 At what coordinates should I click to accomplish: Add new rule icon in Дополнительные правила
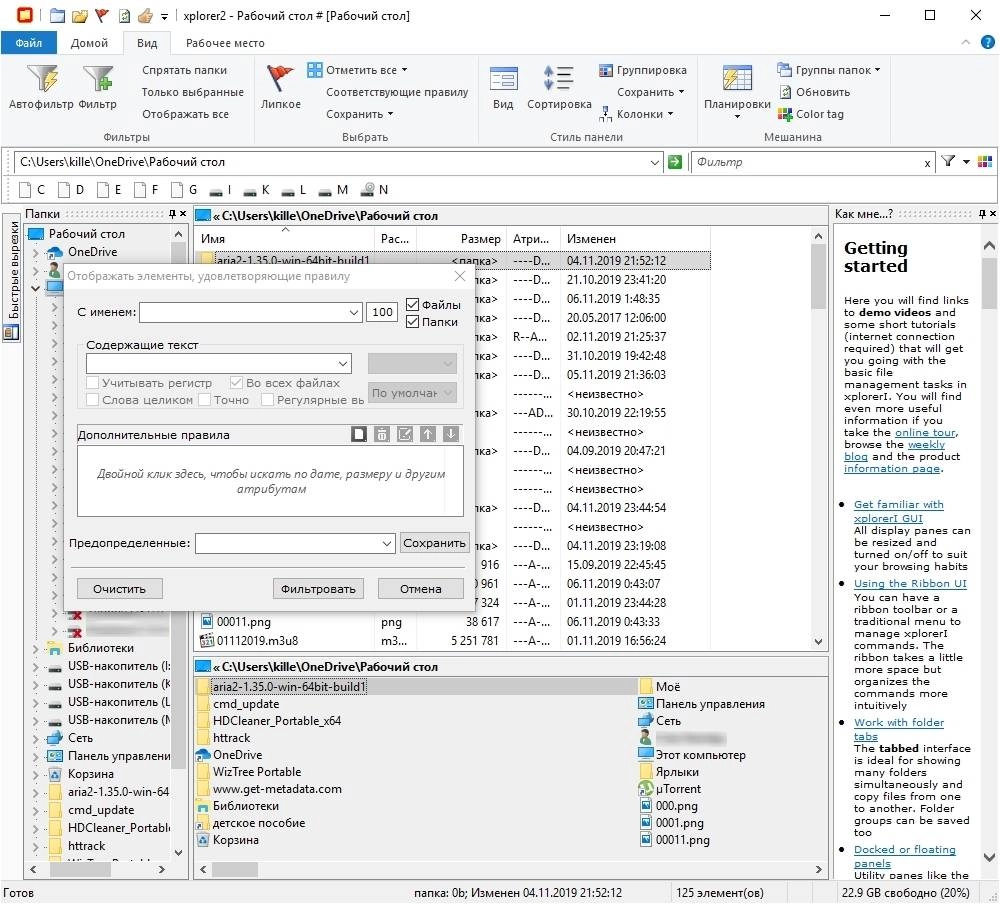click(x=358, y=434)
